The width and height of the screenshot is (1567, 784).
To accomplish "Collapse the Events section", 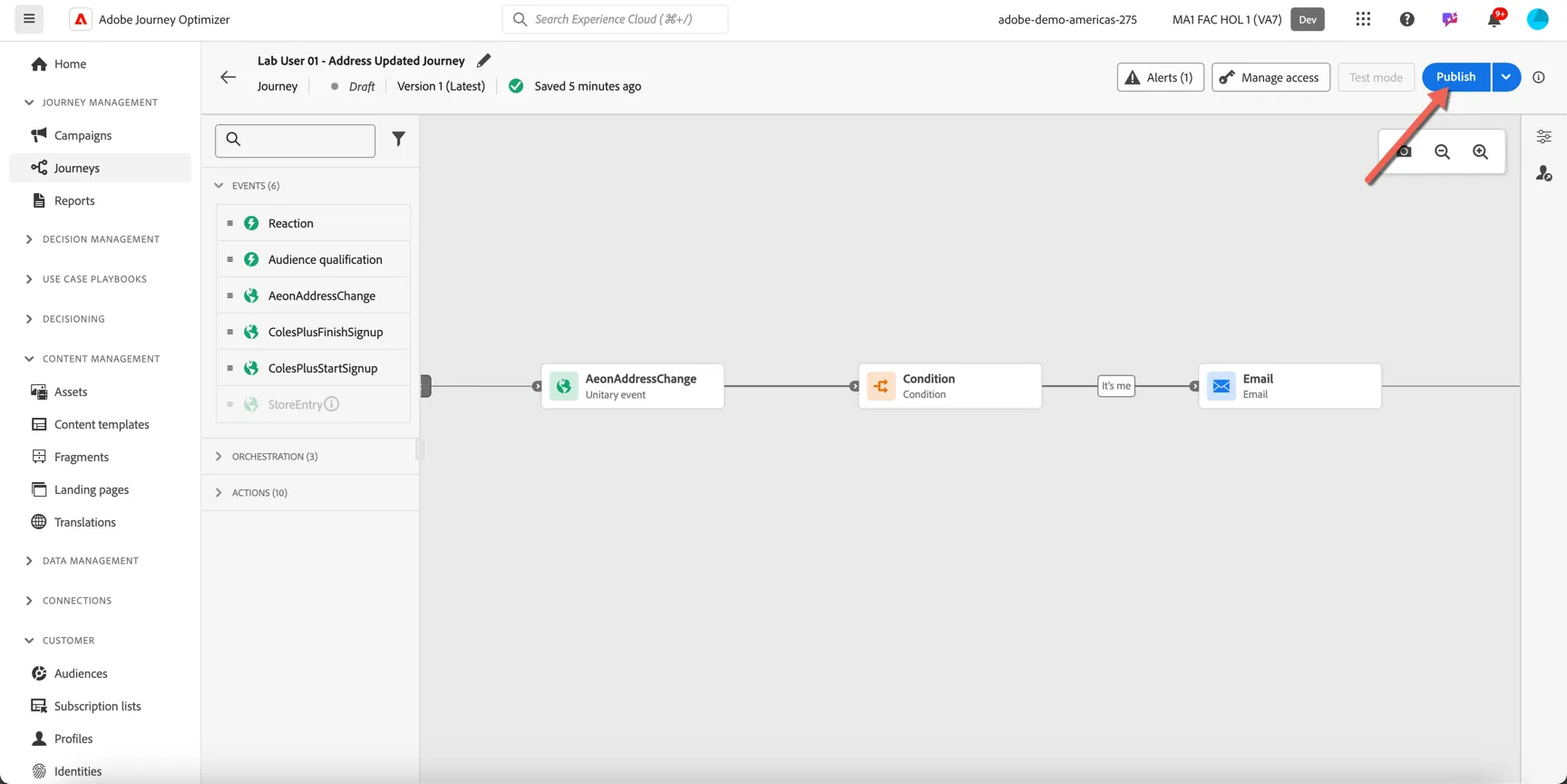I will coord(219,186).
